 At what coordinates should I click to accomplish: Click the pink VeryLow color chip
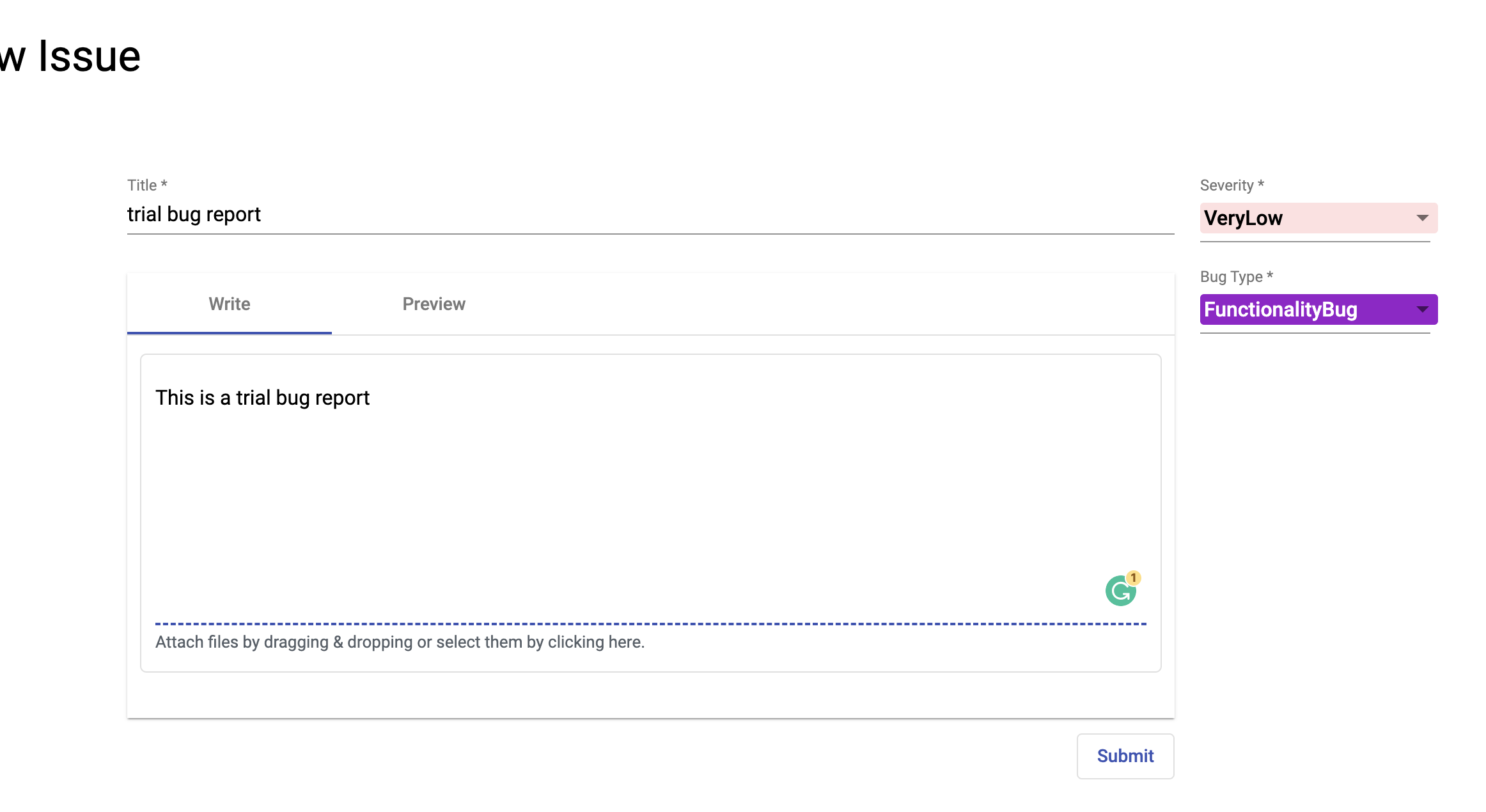click(x=1318, y=218)
